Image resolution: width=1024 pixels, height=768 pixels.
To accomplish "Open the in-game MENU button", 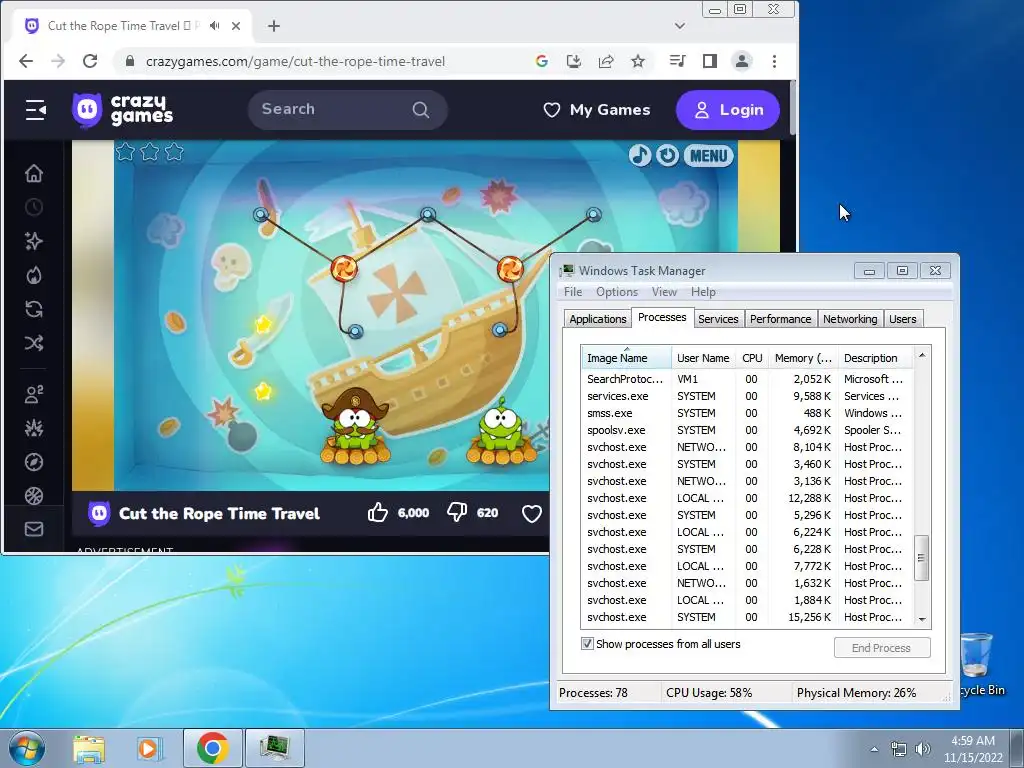I will tap(709, 155).
